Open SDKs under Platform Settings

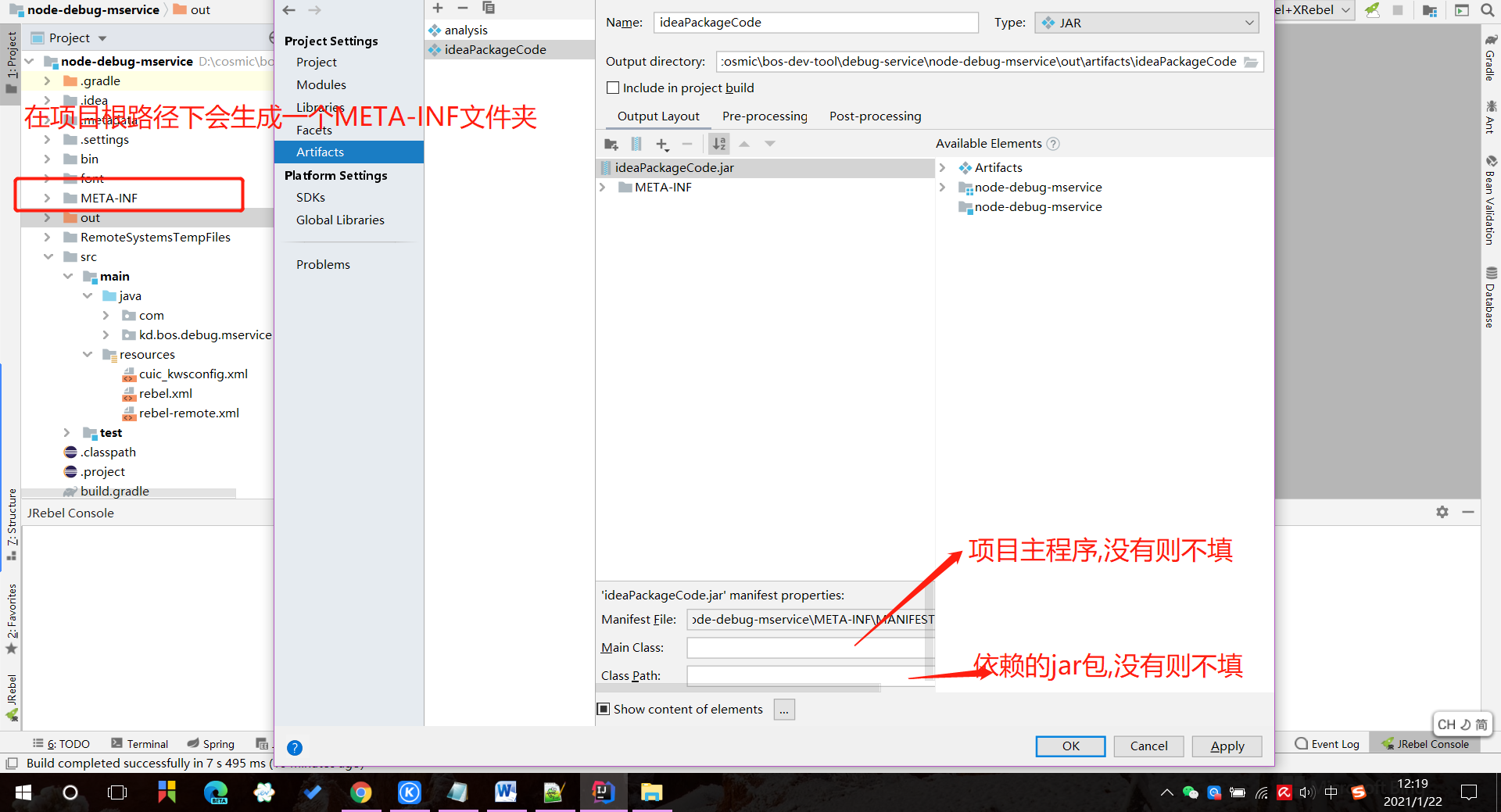coord(310,197)
